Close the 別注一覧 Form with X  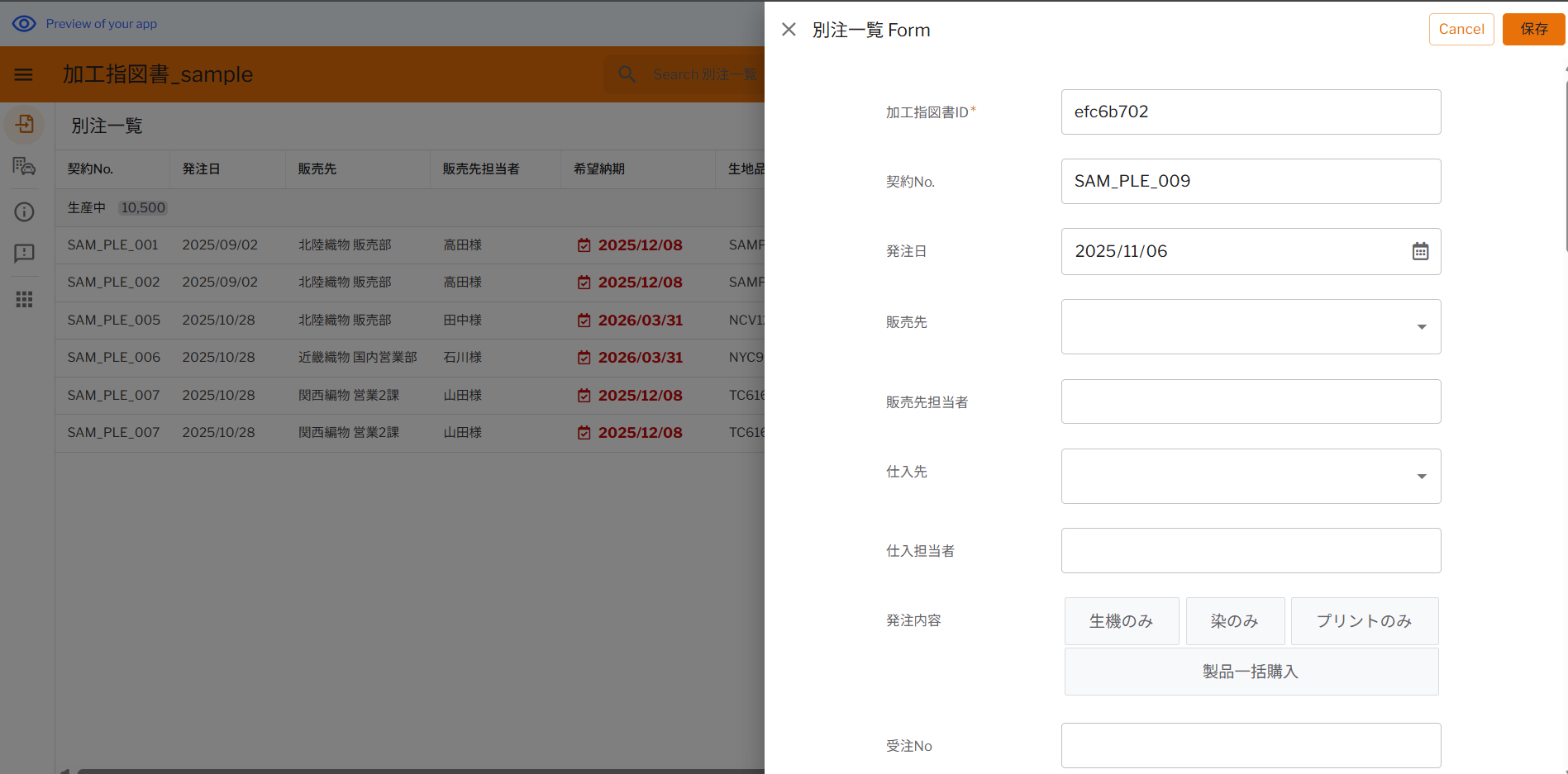pos(789,30)
